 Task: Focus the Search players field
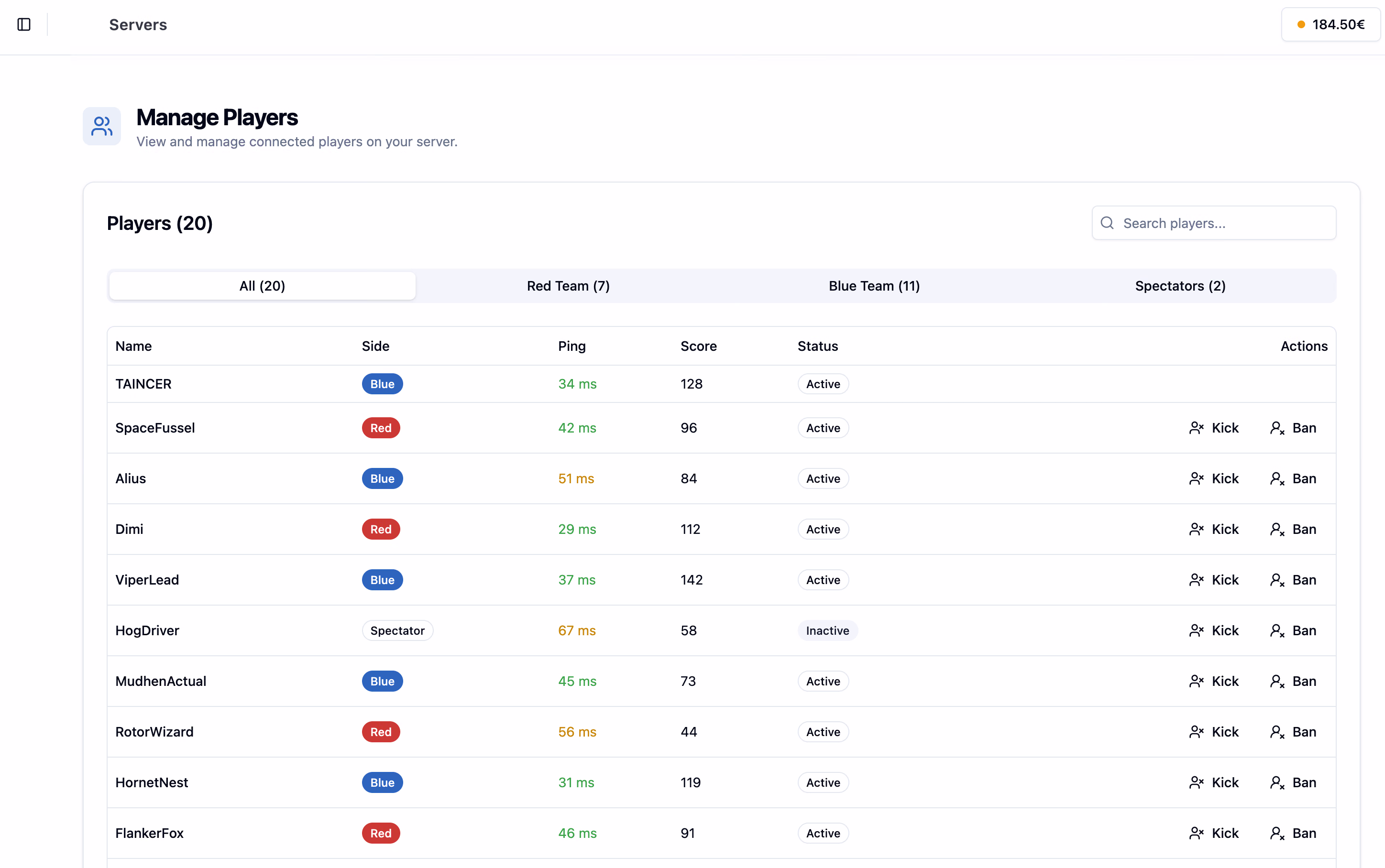point(1214,223)
